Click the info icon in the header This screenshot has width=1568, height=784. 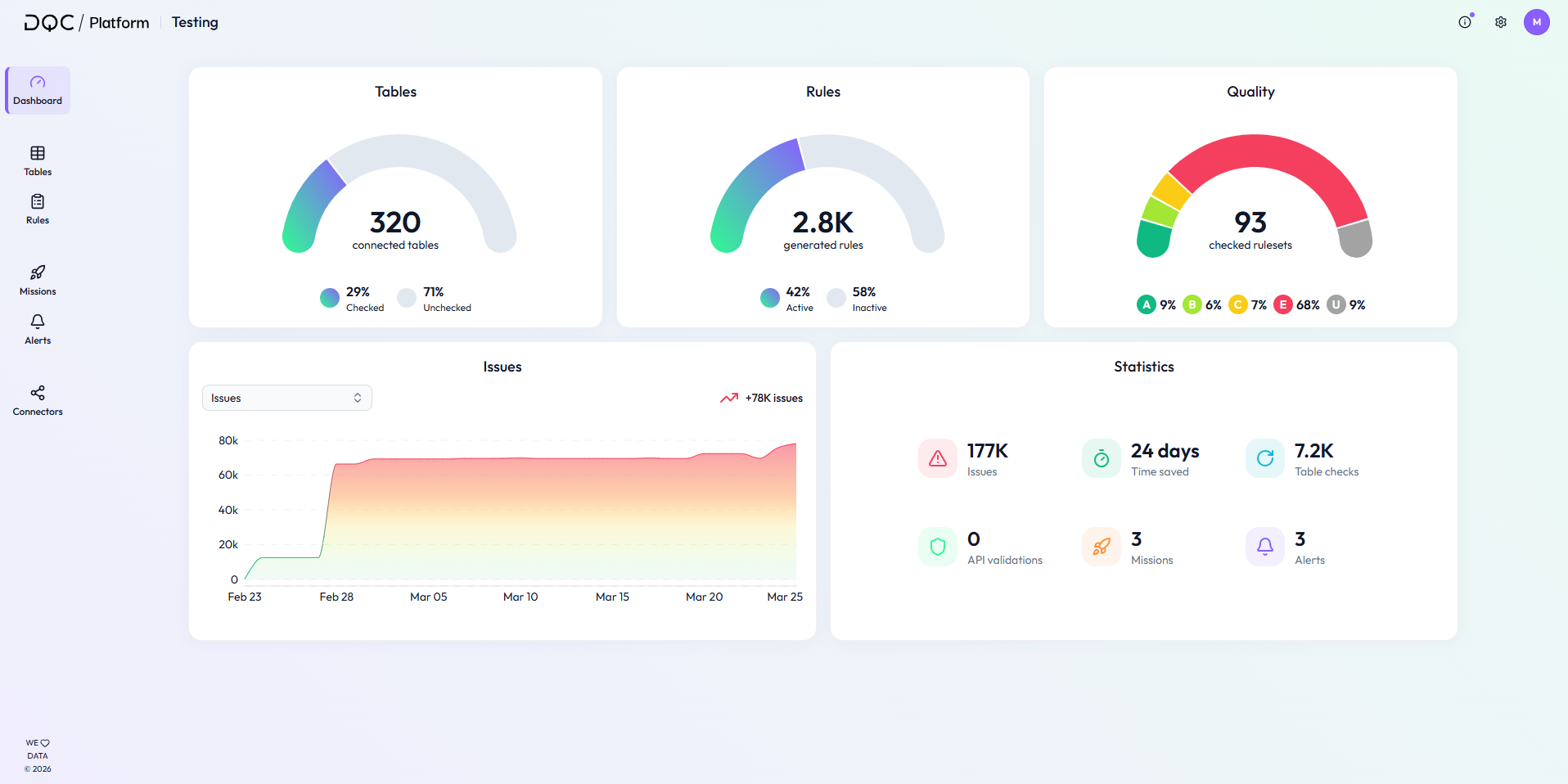coord(1465,22)
